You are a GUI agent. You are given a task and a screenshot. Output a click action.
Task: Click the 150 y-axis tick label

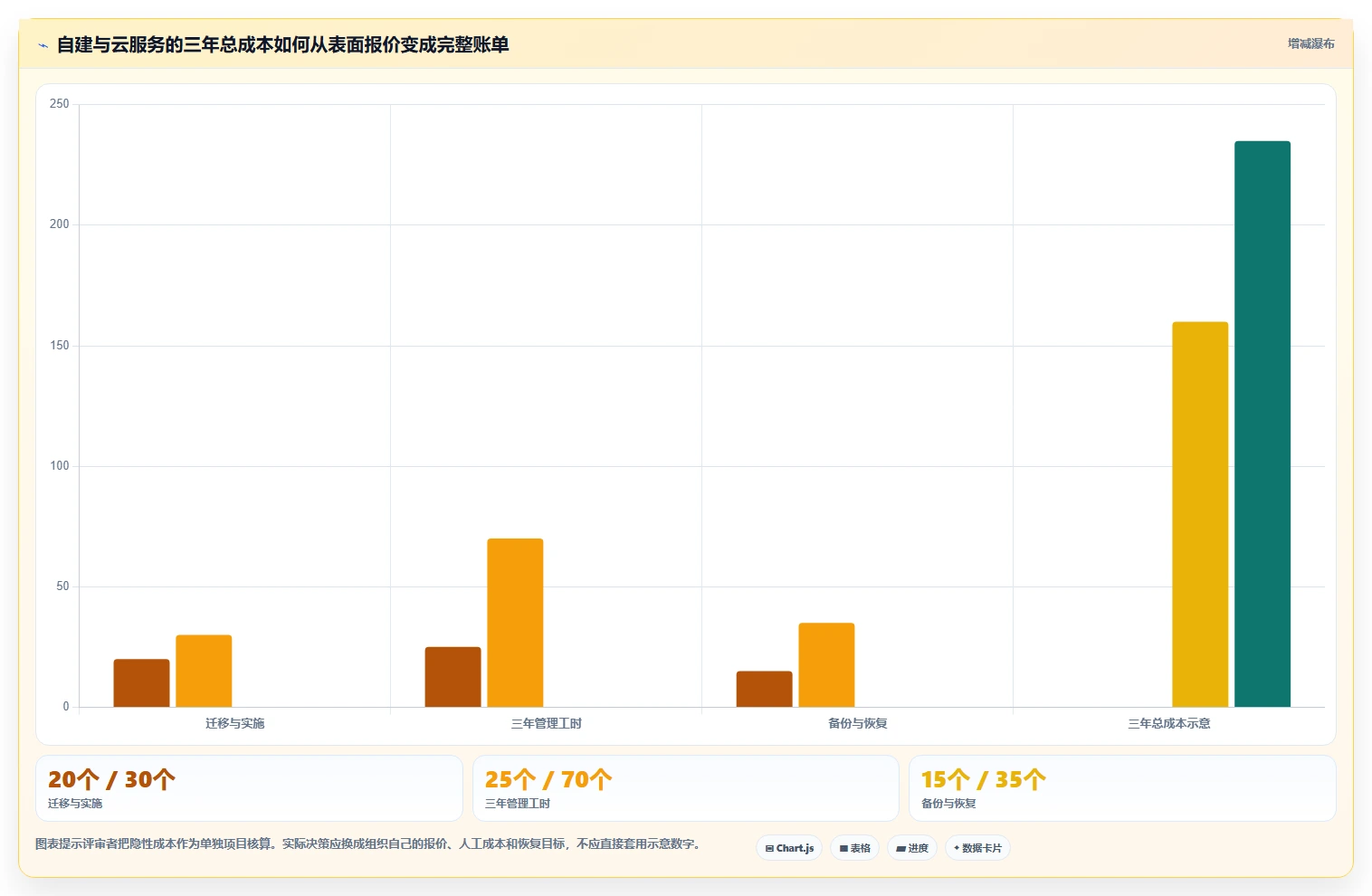tap(60, 346)
